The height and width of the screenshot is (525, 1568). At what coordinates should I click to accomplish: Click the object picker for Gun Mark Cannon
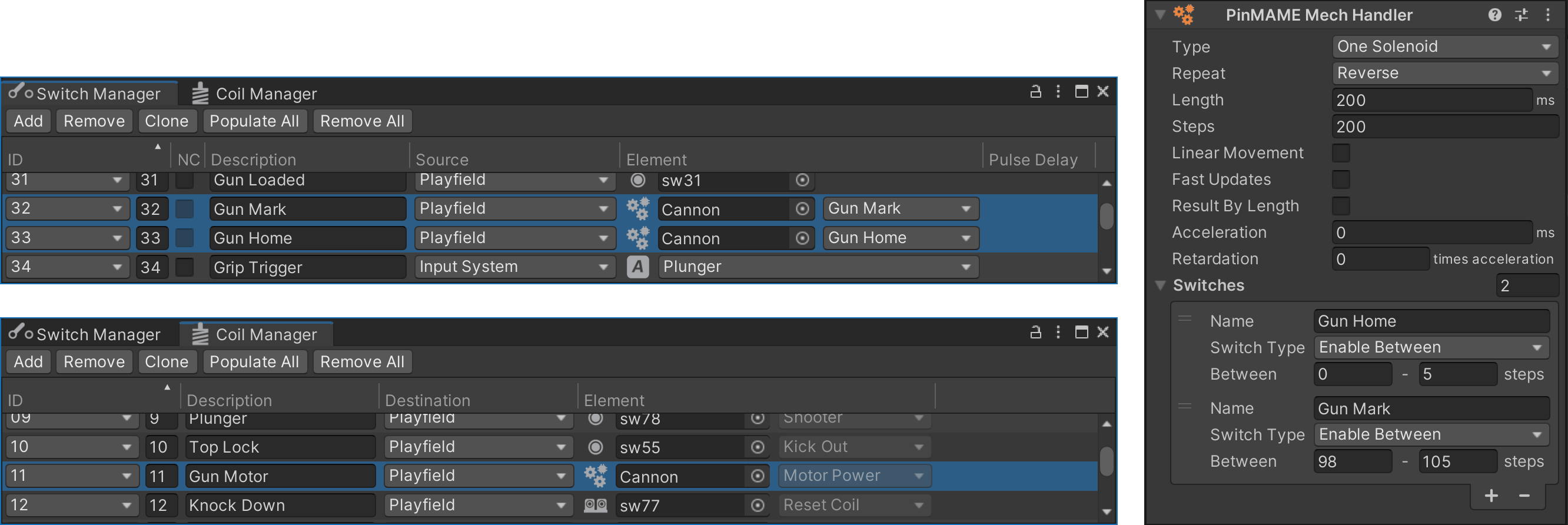click(x=802, y=210)
